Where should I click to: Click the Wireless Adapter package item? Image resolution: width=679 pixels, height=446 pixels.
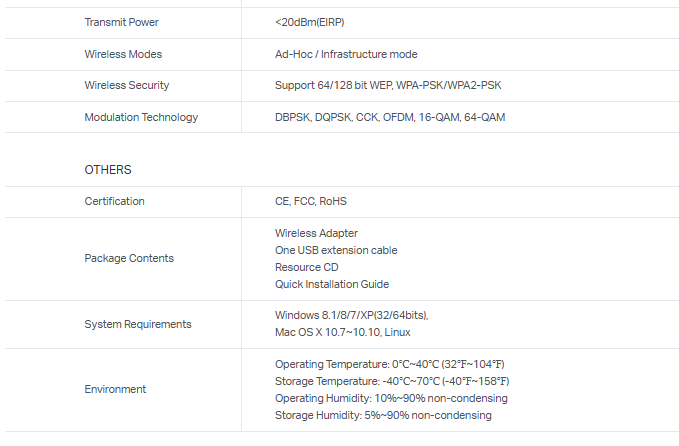(316, 233)
